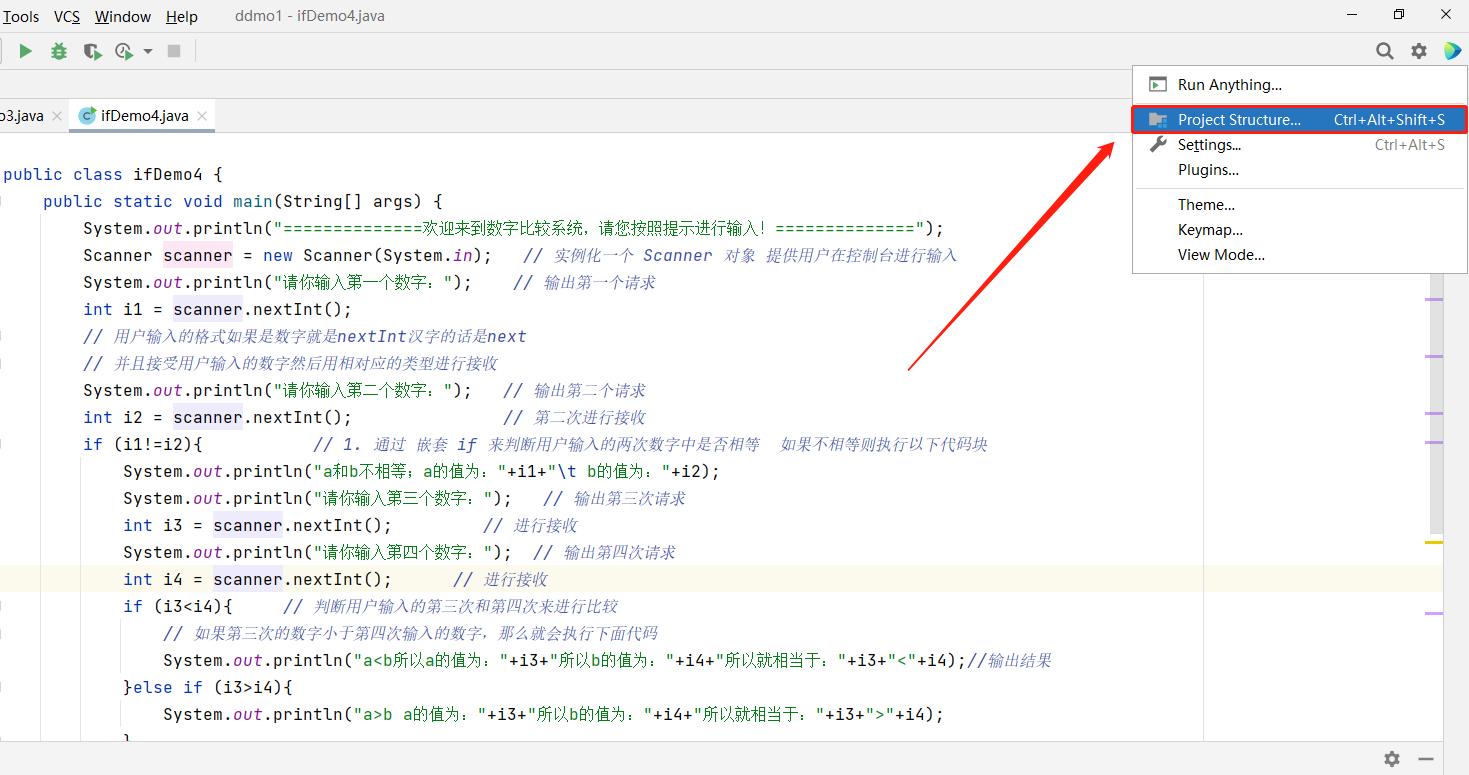1469x775 pixels.
Task: Open the VCS menu
Action: (67, 16)
